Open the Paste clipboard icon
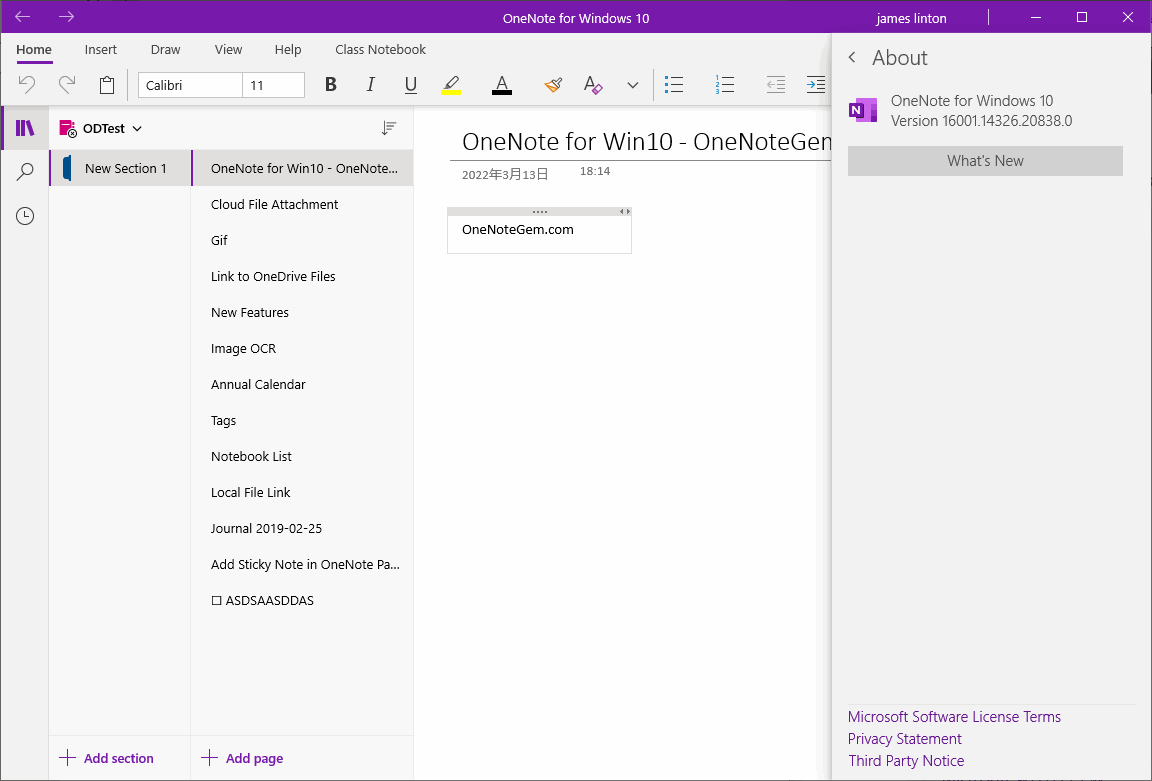The height and width of the screenshot is (781, 1152). pos(107,85)
